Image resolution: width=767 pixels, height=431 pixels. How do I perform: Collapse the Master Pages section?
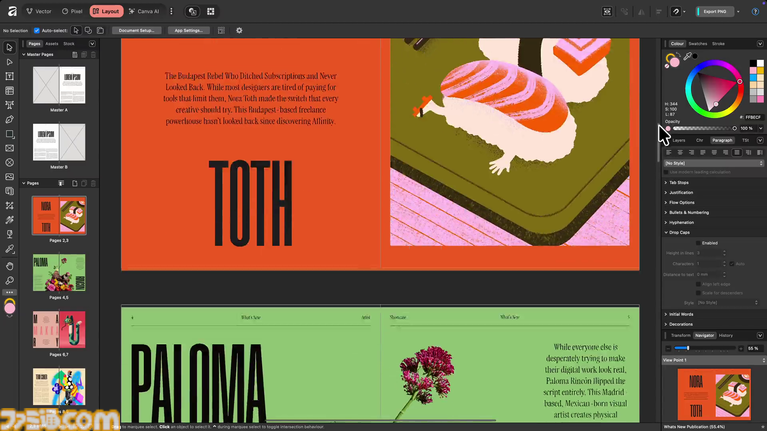(x=24, y=54)
